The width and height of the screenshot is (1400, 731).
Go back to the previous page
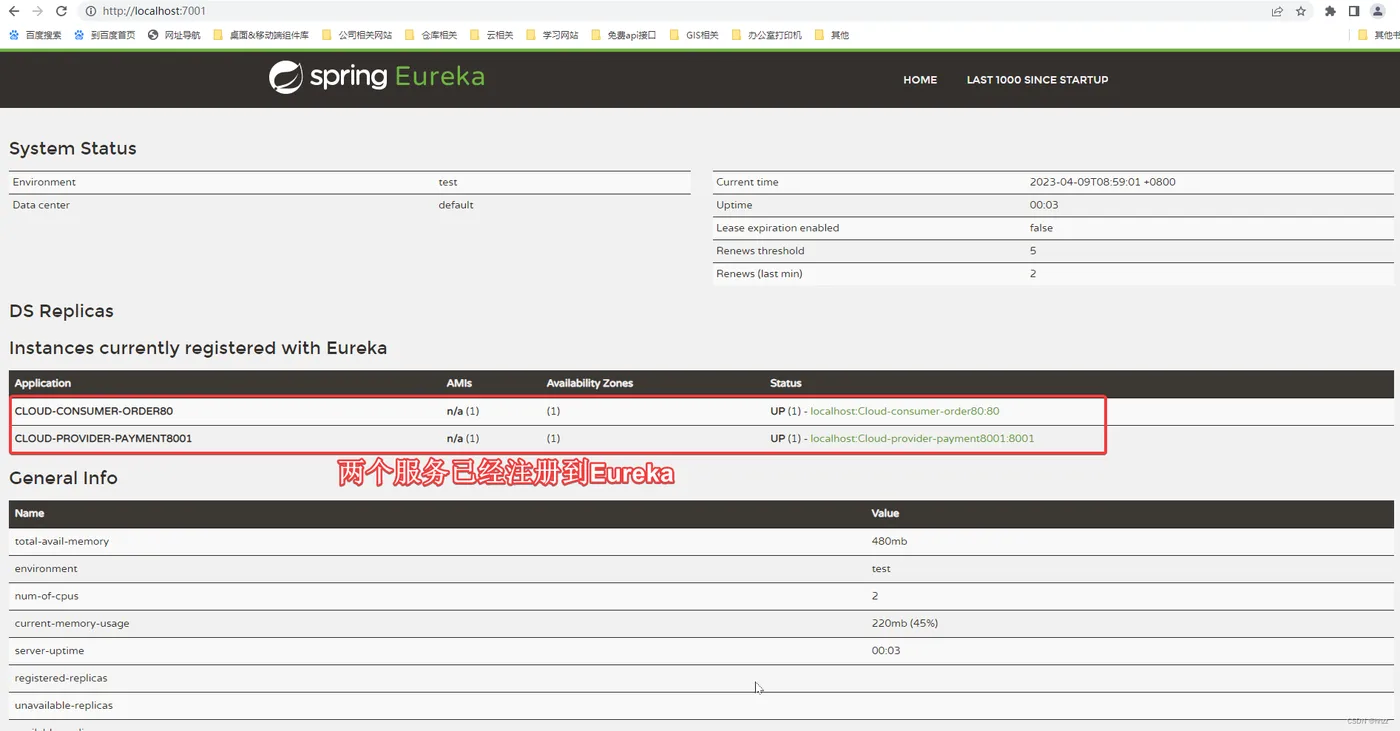click(14, 11)
